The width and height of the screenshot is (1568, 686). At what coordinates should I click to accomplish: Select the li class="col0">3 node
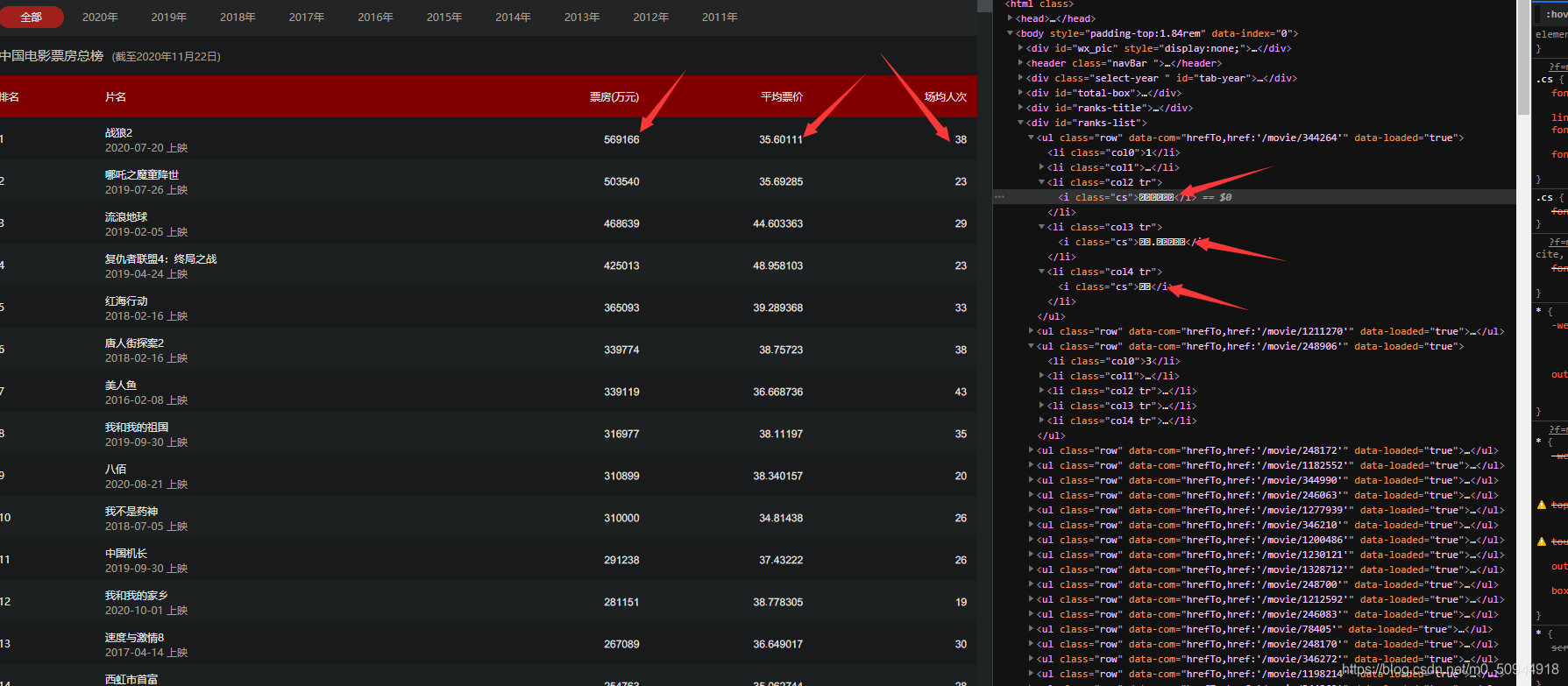(x=1113, y=361)
